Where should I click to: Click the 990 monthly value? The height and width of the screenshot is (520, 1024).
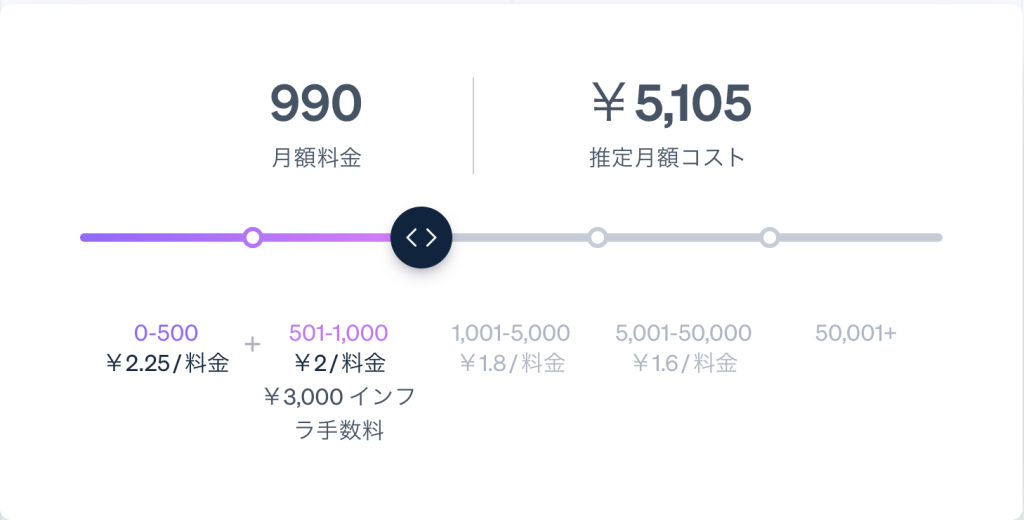coord(315,104)
